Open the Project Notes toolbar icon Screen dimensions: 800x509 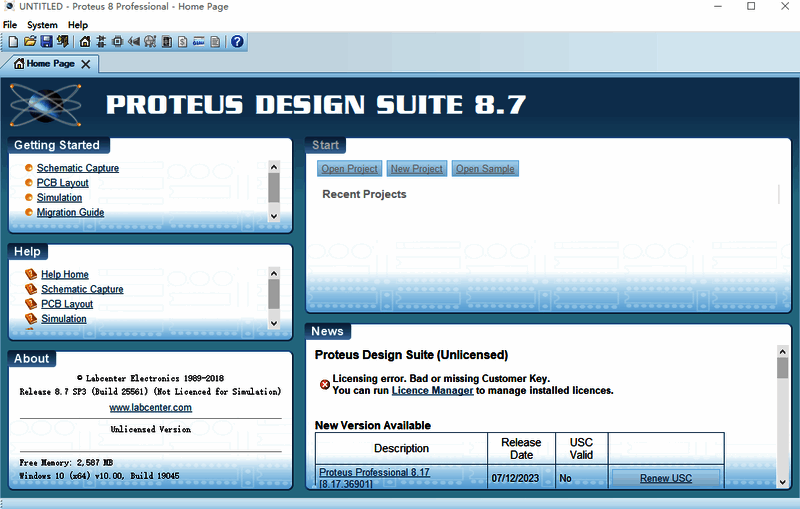[215, 42]
